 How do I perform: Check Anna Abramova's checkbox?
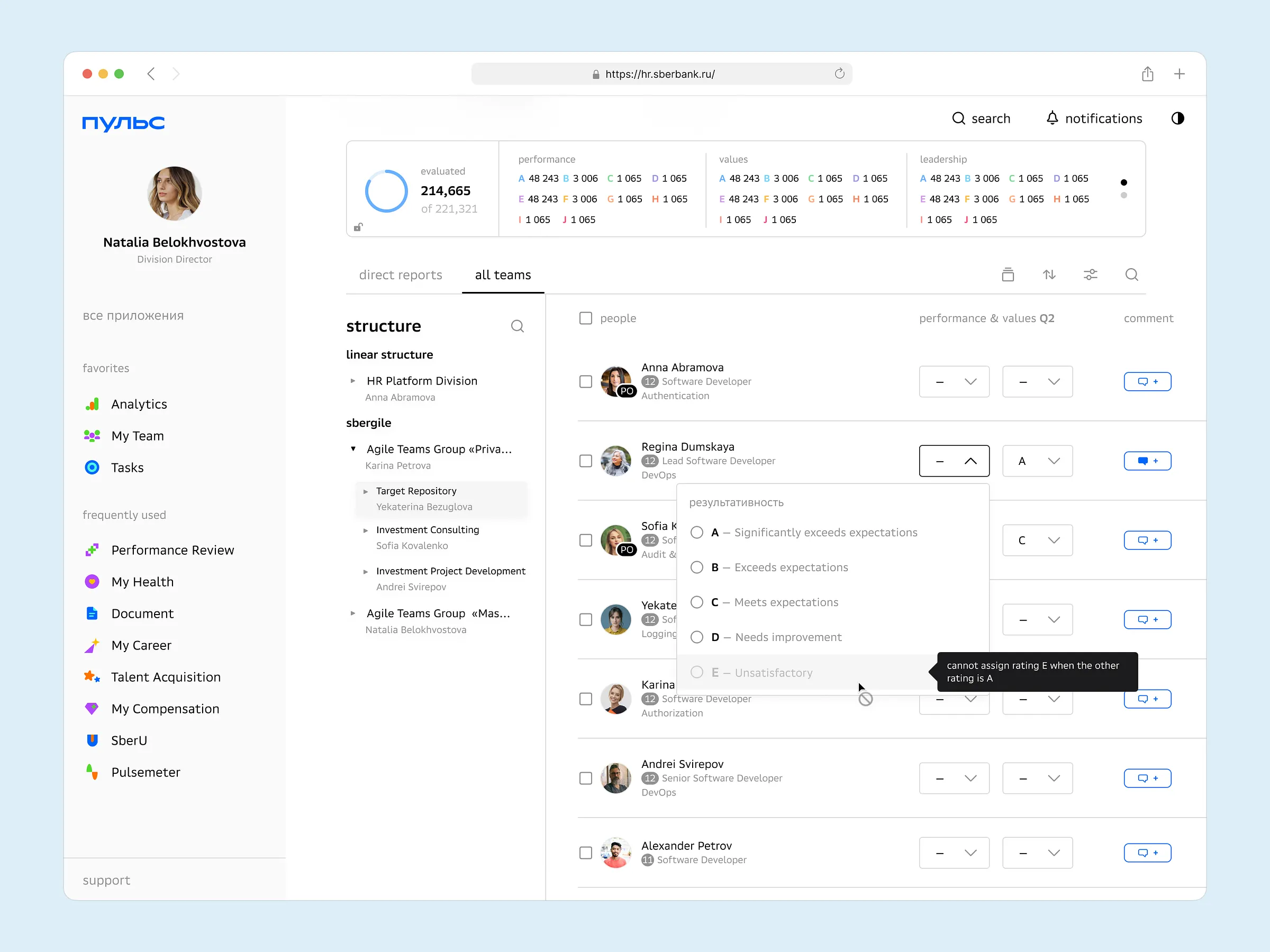pyautogui.click(x=585, y=382)
